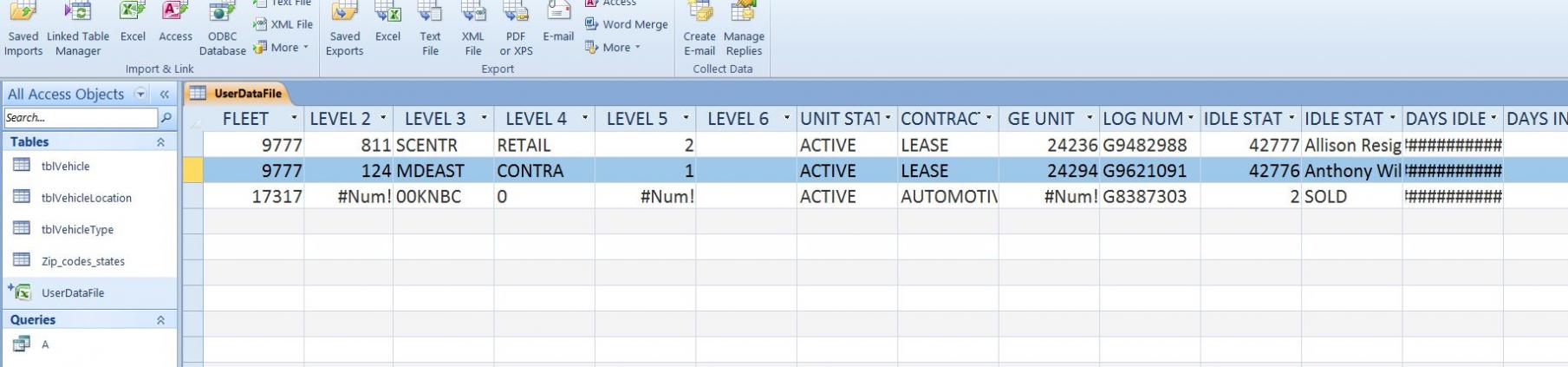Collapse the Queries group
1568x367 pixels.
coord(160,320)
